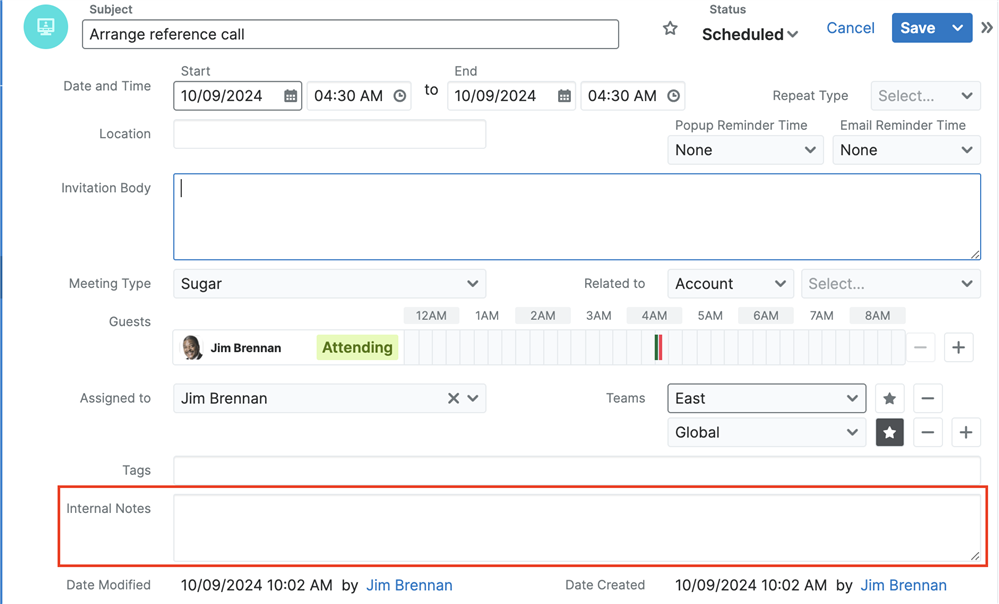Set East as primary team star

pyautogui.click(x=889, y=398)
